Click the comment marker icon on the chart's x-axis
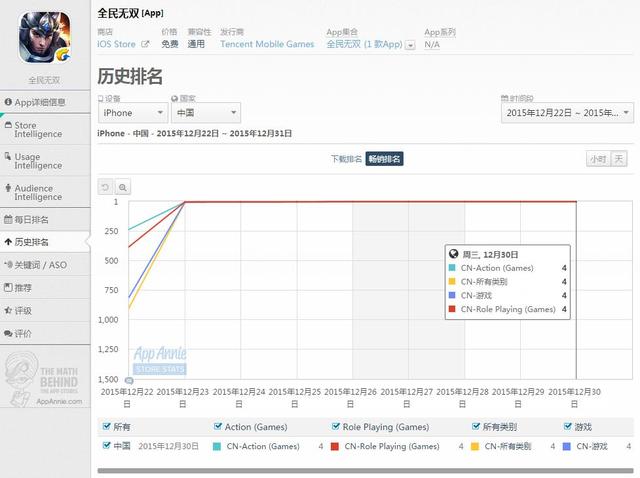The height and width of the screenshot is (478, 640). pyautogui.click(x=129, y=380)
